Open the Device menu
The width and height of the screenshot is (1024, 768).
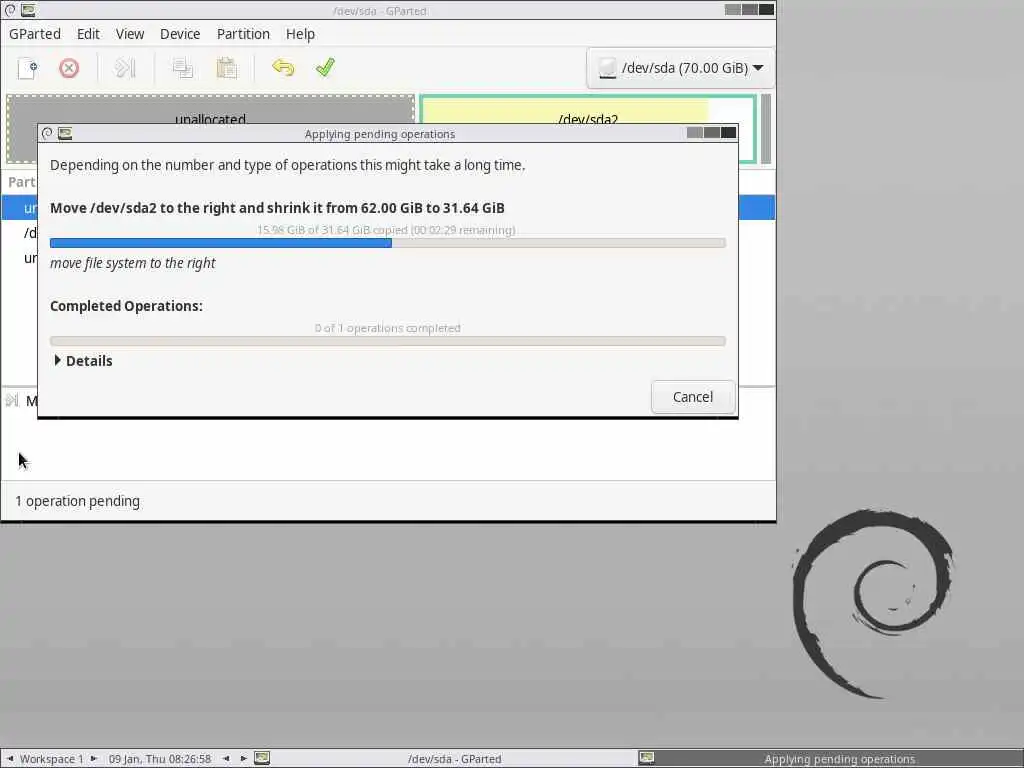(180, 34)
